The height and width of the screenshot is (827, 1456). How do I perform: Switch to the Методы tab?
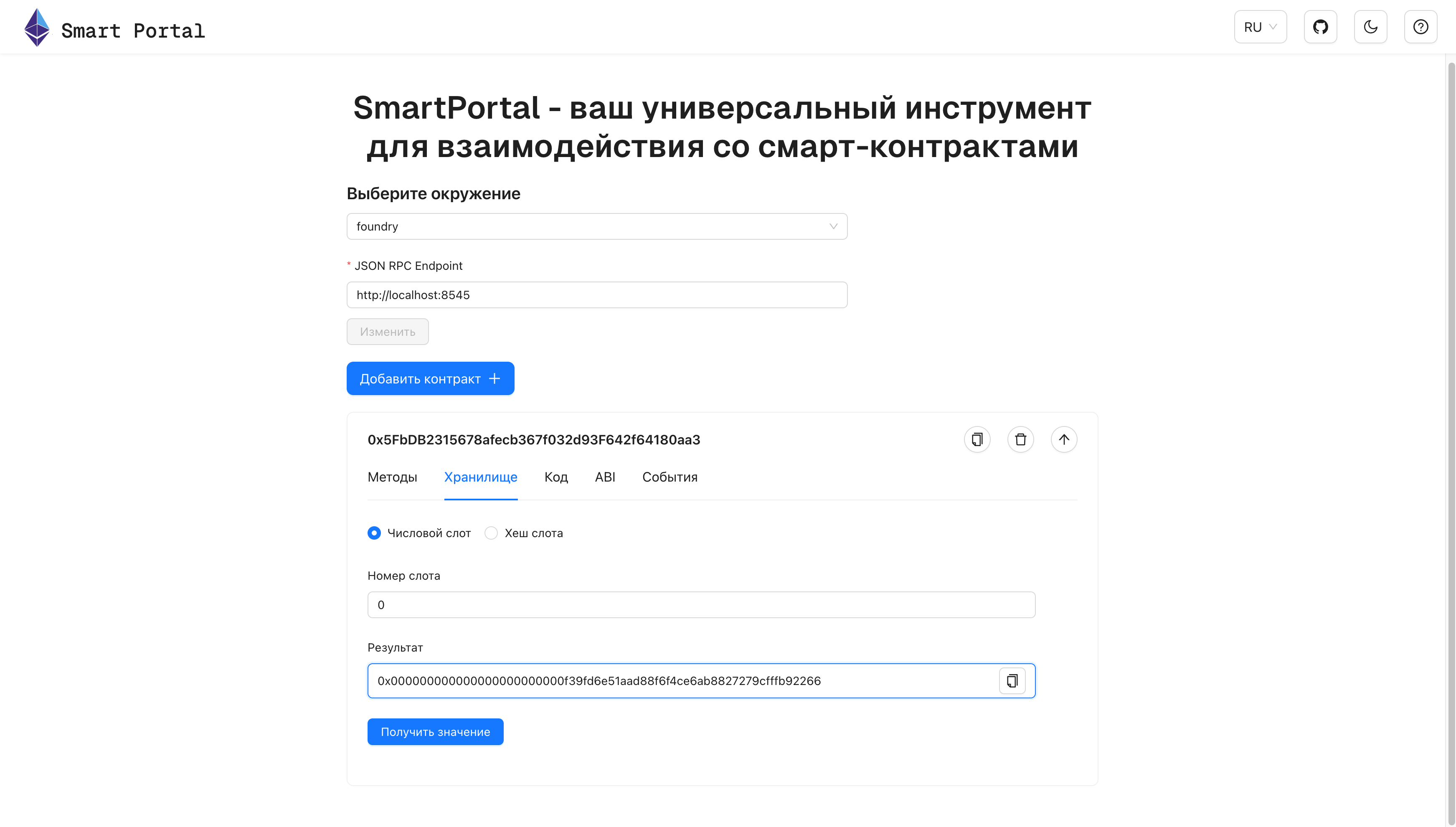click(393, 477)
